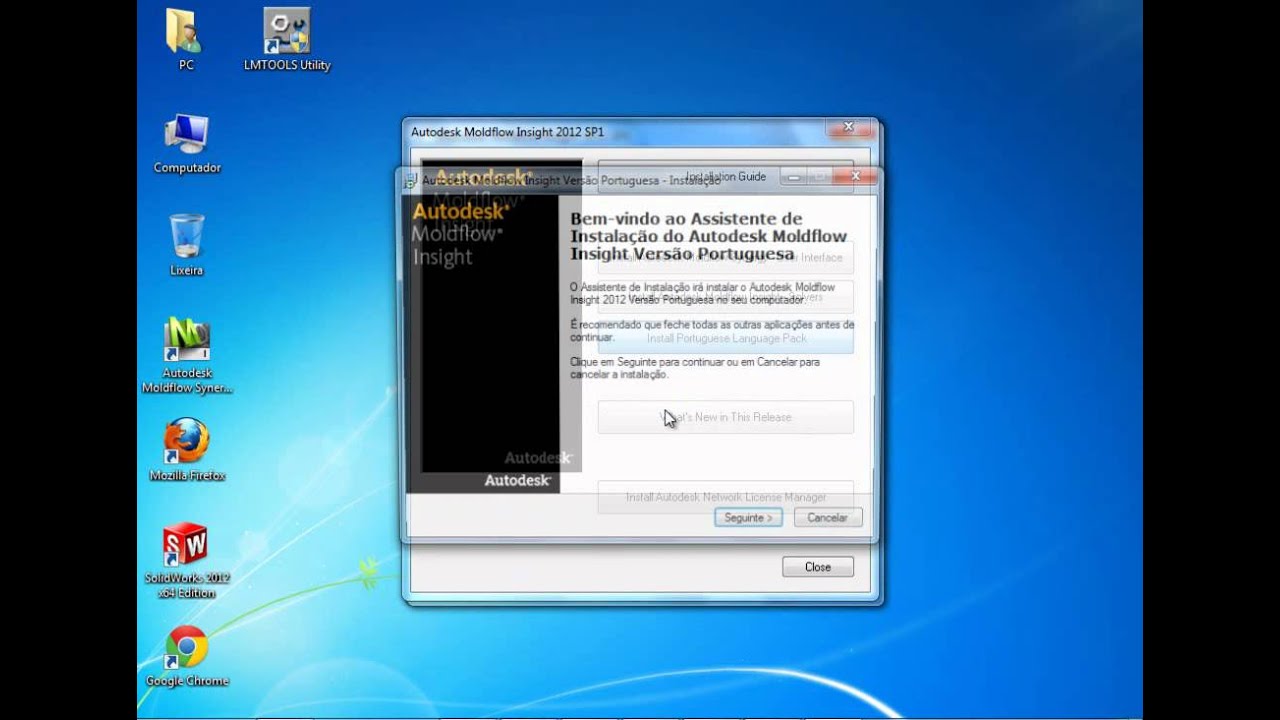Select the Lixeira recycle bin icon
The height and width of the screenshot is (720, 1280).
[x=187, y=243]
